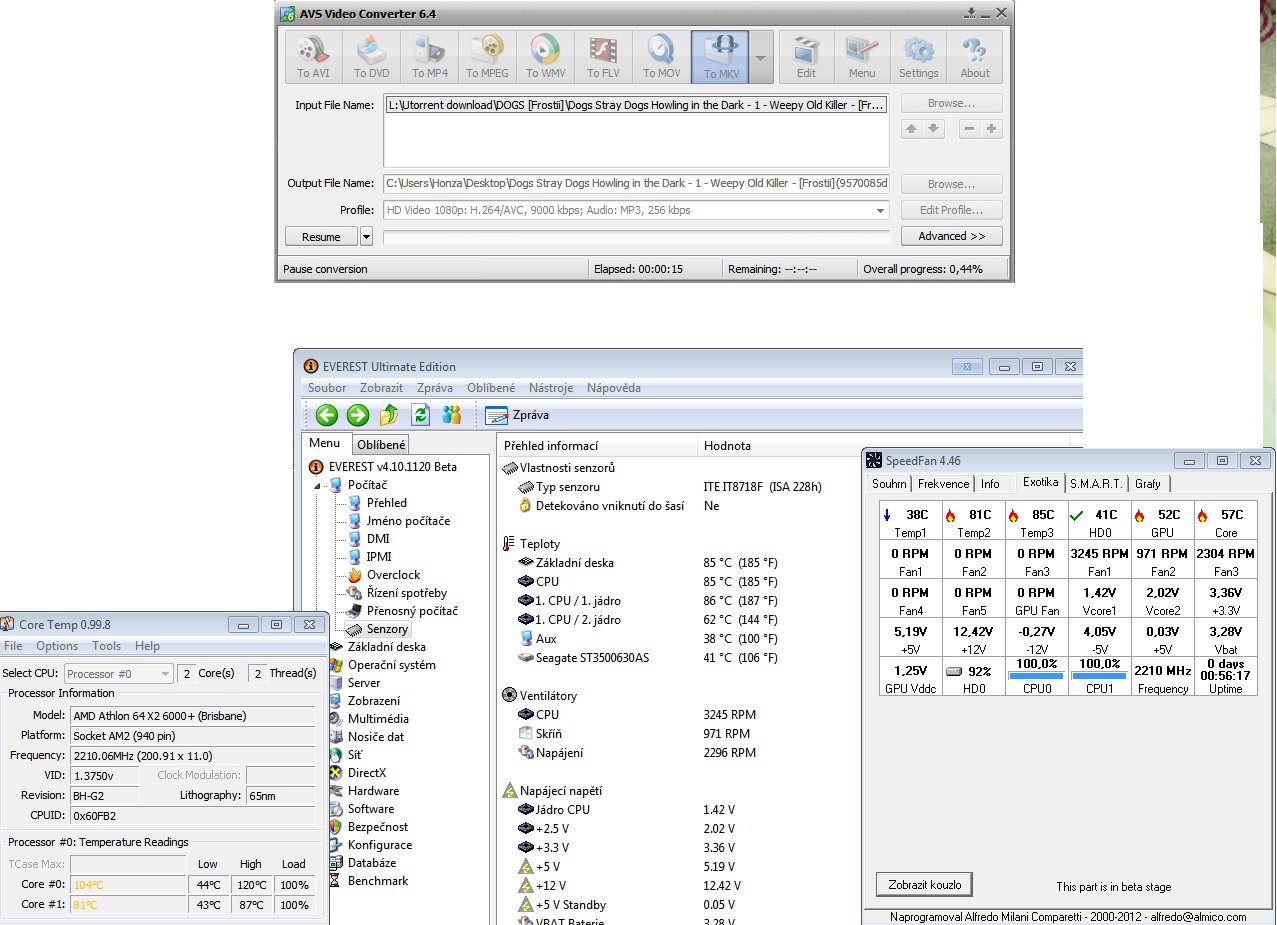Select Řízení spotřeby in the tree
Image resolution: width=1277 pixels, height=925 pixels.
coord(406,593)
